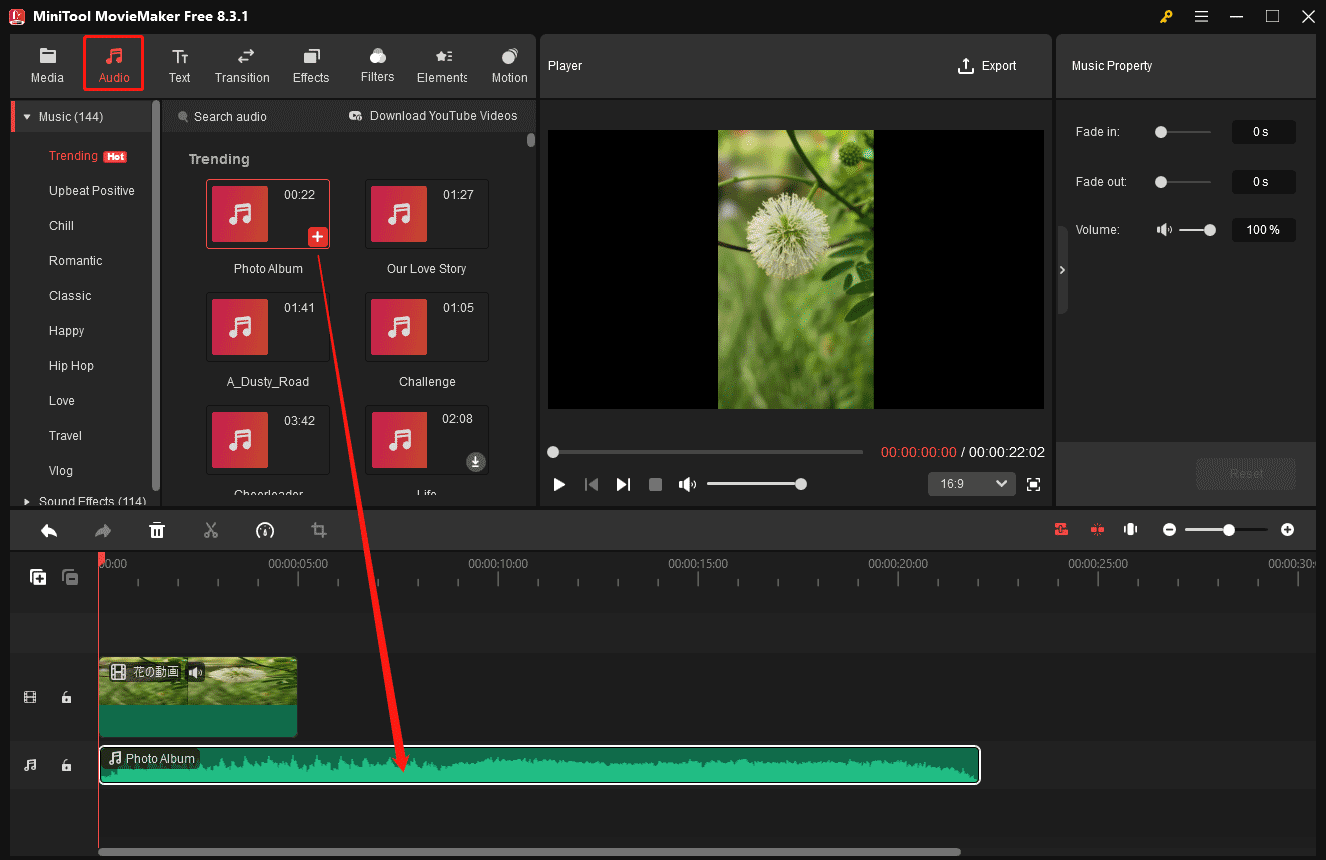Viewport: 1326px width, 860px height.
Task: Delete the selected clip with trash icon
Action: coord(157,530)
